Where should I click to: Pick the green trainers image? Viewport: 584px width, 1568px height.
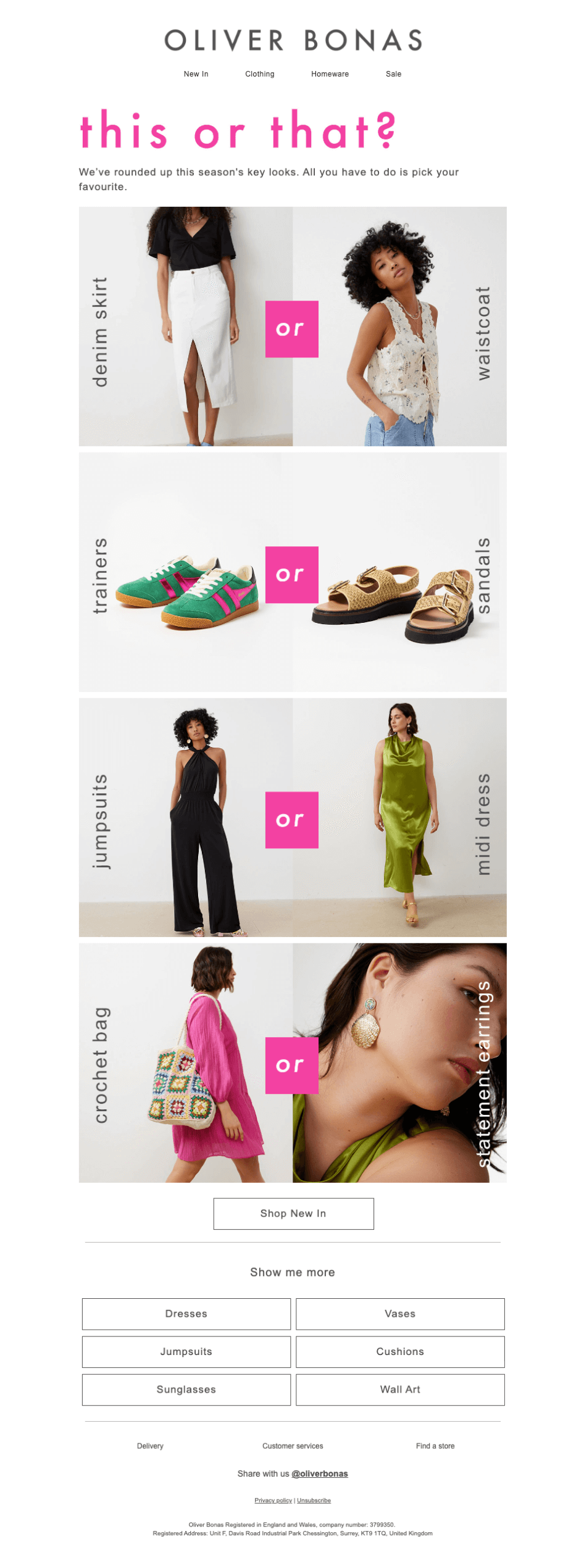(x=185, y=572)
